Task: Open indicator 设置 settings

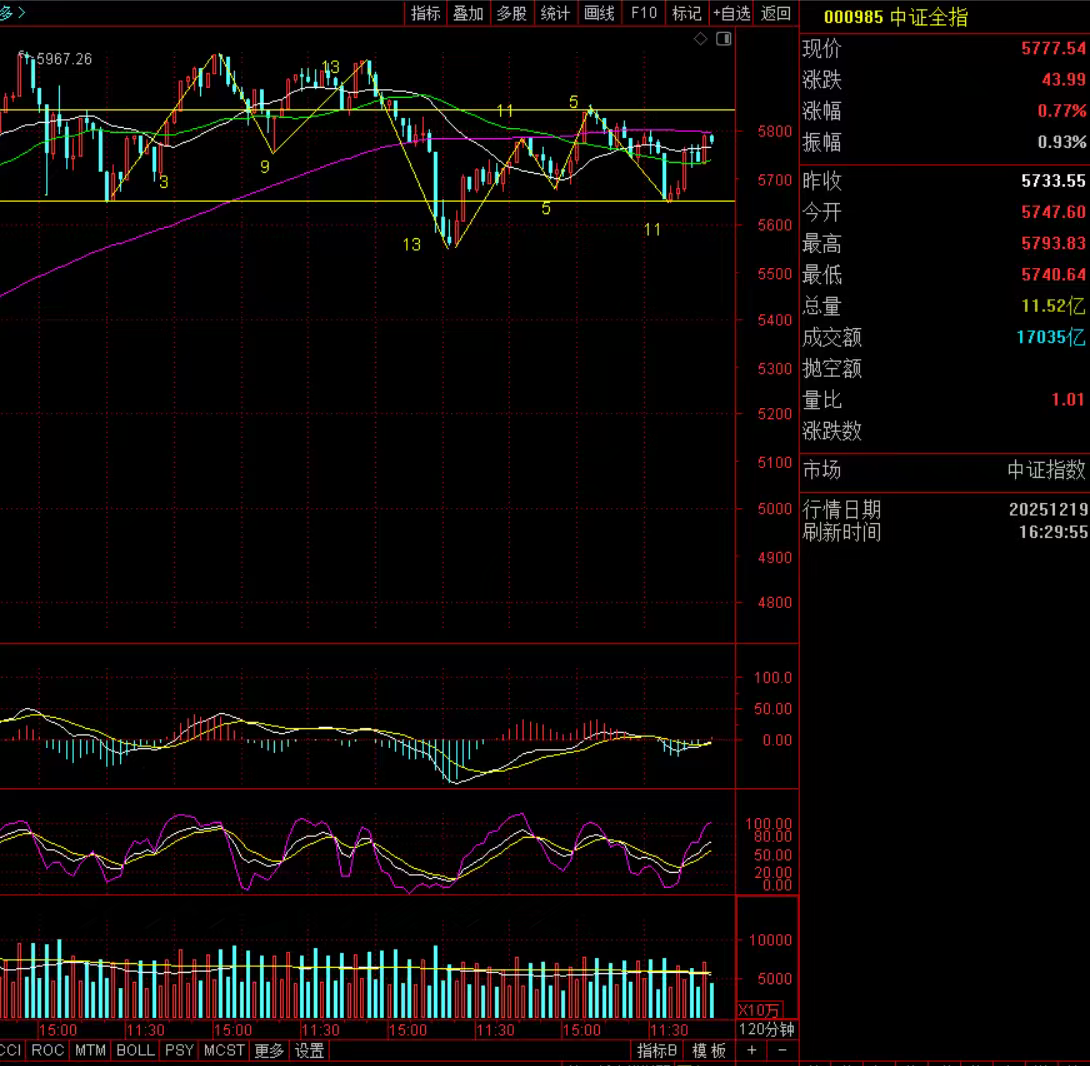Action: (309, 1050)
